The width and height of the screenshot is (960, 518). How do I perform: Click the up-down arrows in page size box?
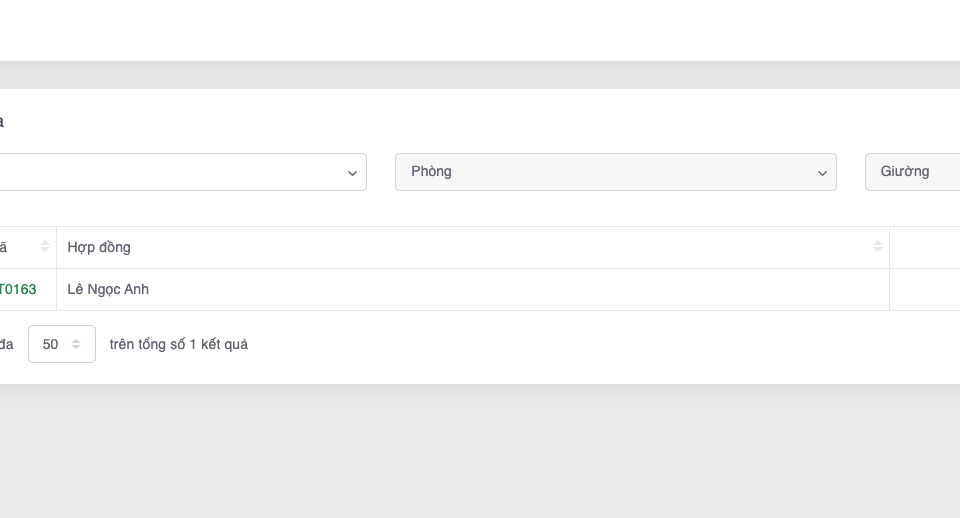(76, 344)
